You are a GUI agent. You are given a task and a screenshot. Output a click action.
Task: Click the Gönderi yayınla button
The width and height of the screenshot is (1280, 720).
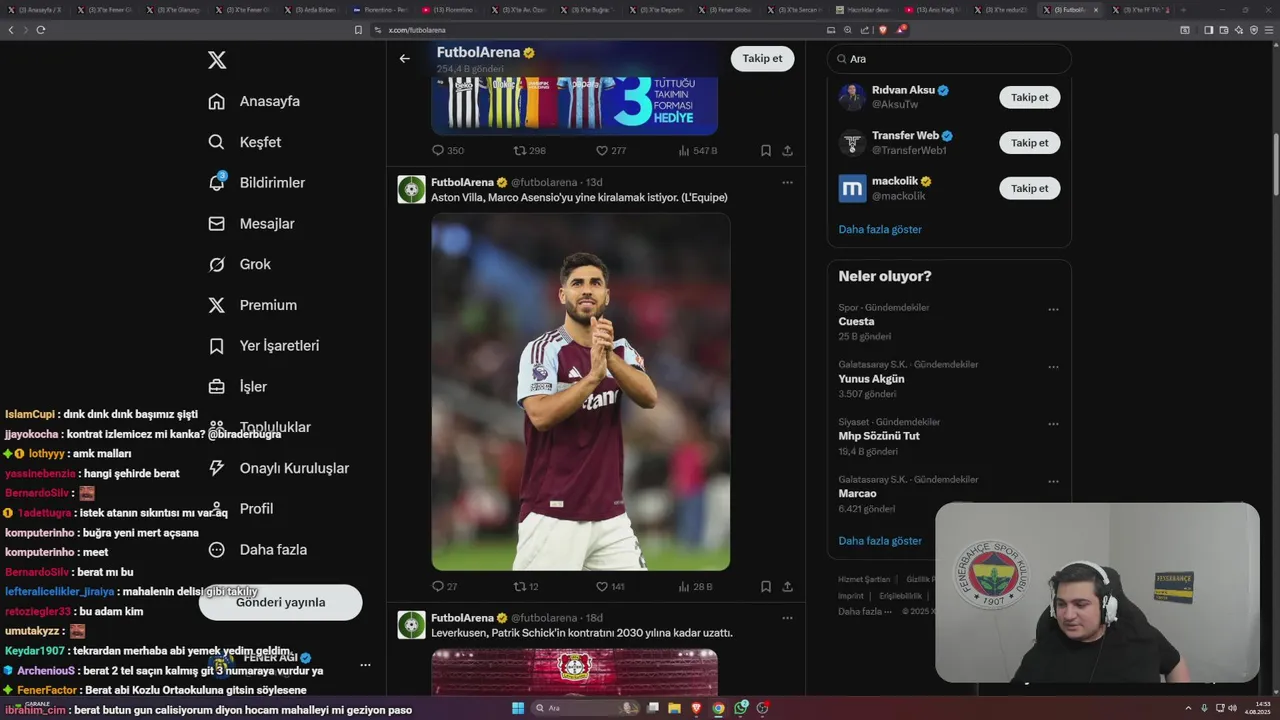pyautogui.click(x=281, y=602)
